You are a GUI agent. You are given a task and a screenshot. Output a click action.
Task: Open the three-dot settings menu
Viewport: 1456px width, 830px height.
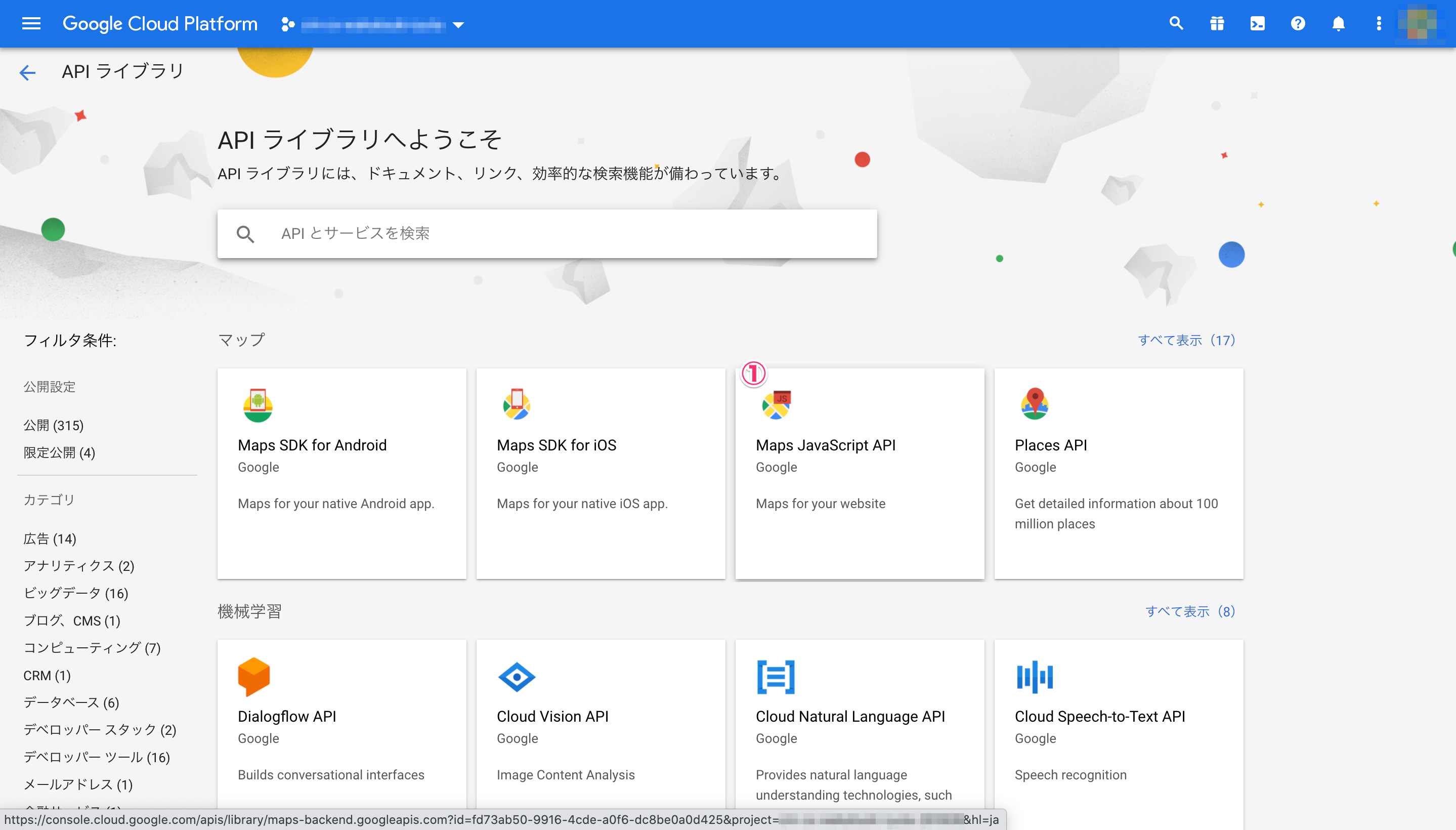(x=1379, y=23)
